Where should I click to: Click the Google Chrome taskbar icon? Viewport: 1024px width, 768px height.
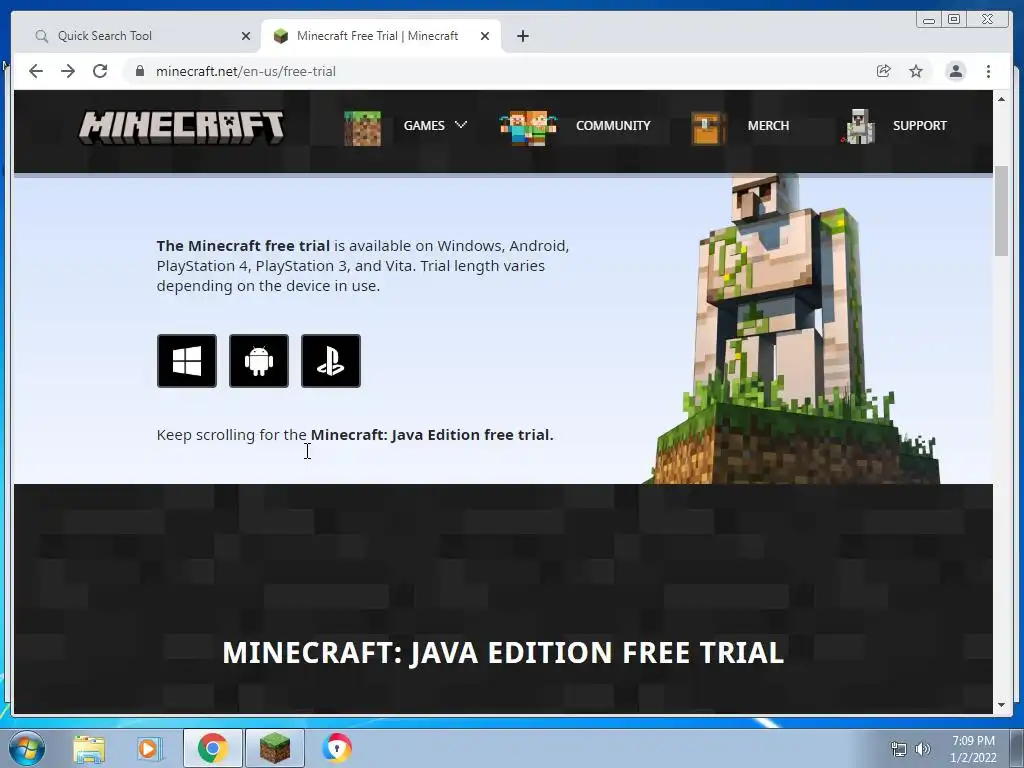[212, 748]
